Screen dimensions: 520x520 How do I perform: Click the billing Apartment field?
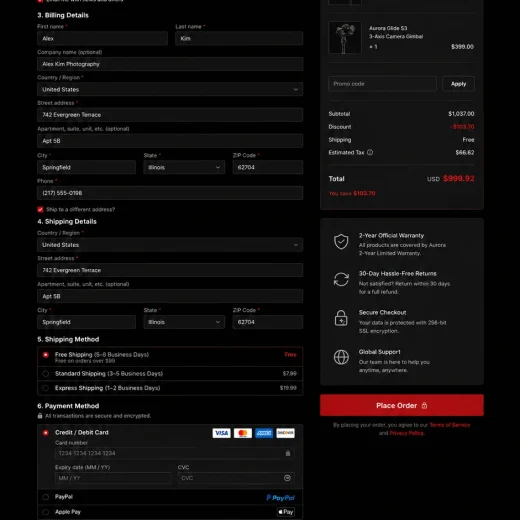click(x=170, y=141)
